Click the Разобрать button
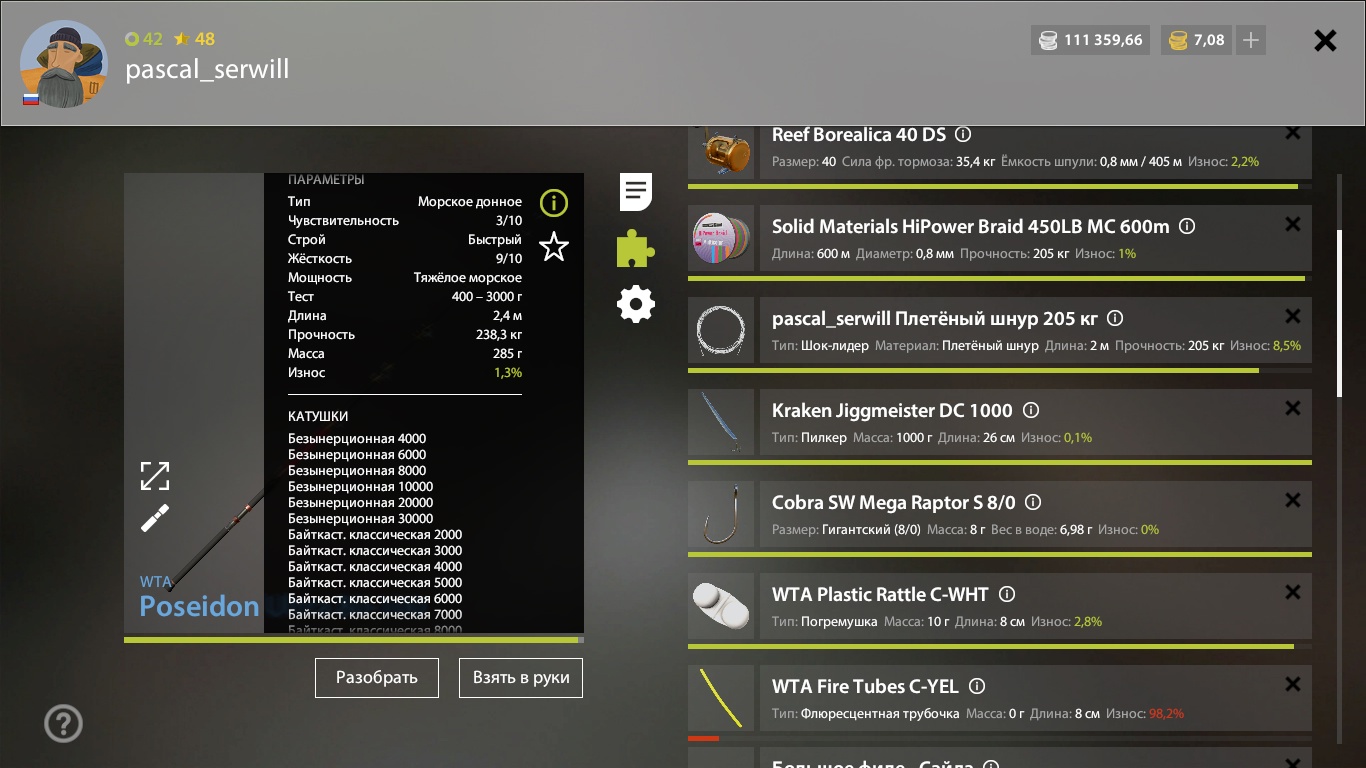 [x=377, y=677]
